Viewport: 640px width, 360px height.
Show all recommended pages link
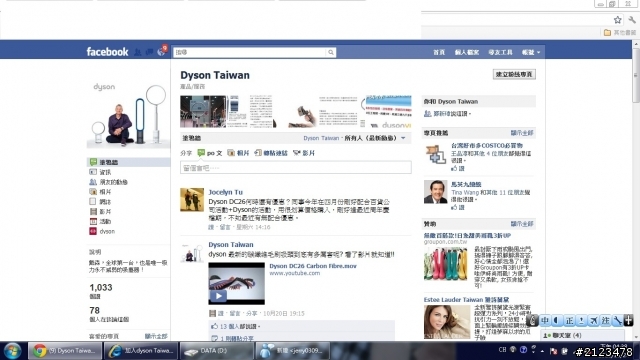point(522,133)
